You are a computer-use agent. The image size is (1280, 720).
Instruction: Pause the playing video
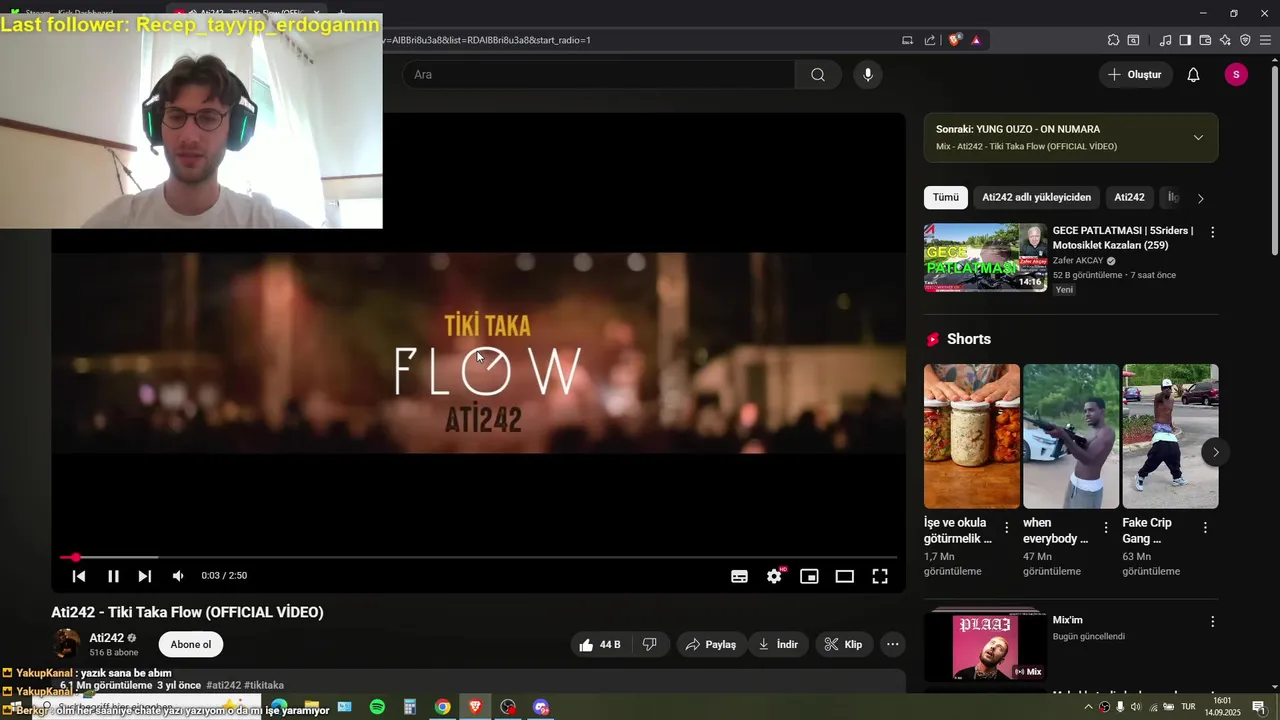[x=113, y=576]
